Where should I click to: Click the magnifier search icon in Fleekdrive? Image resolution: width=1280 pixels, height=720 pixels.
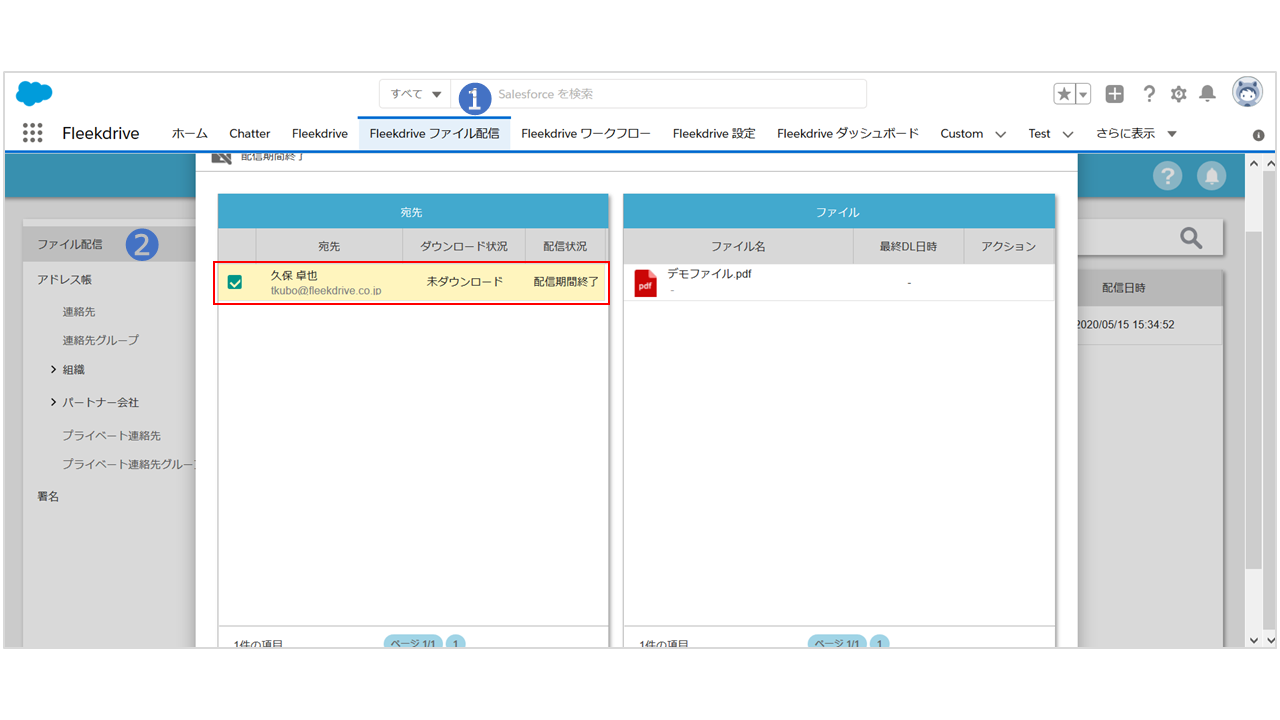(x=1190, y=238)
